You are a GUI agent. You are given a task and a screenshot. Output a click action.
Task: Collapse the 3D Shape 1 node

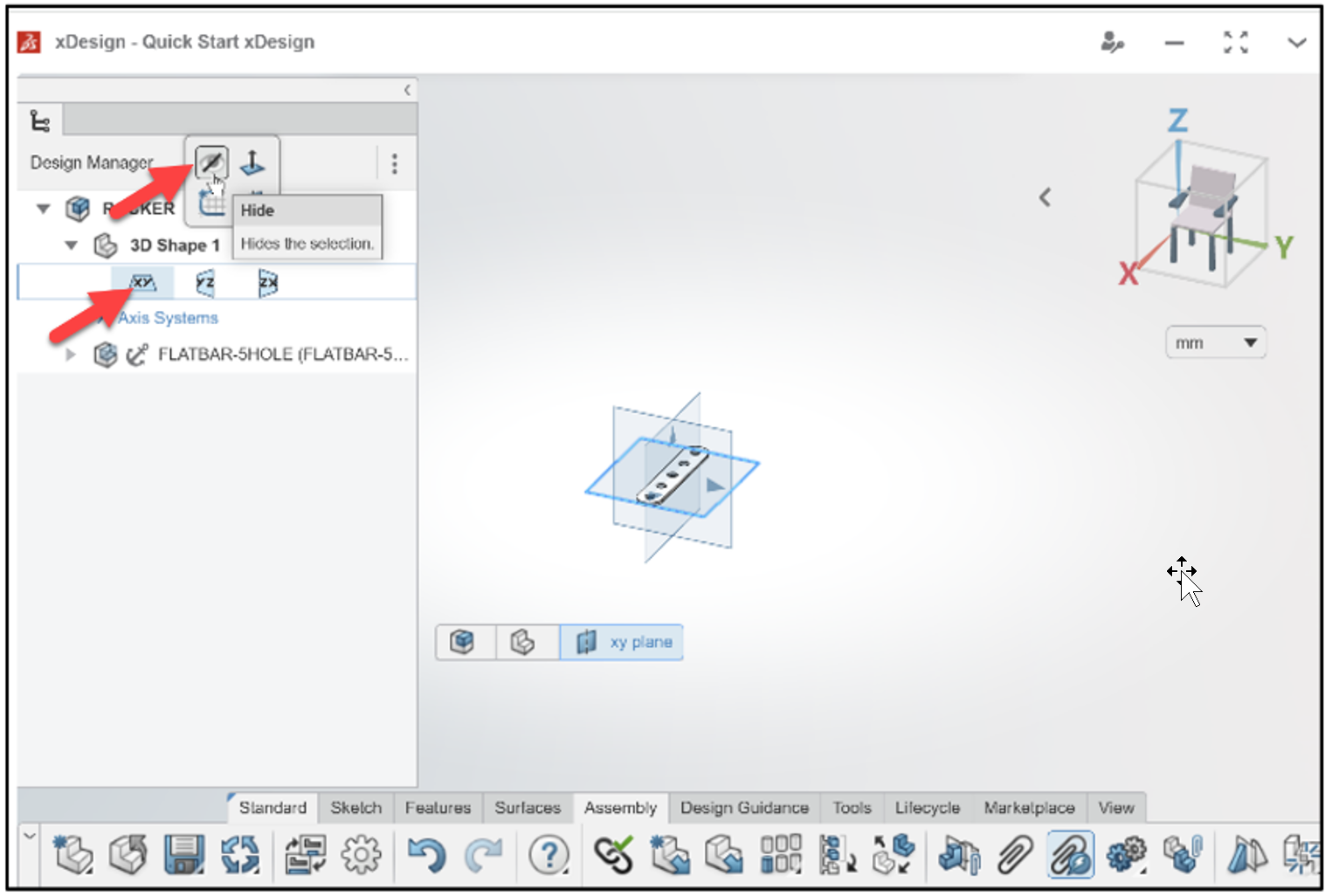click(x=72, y=245)
